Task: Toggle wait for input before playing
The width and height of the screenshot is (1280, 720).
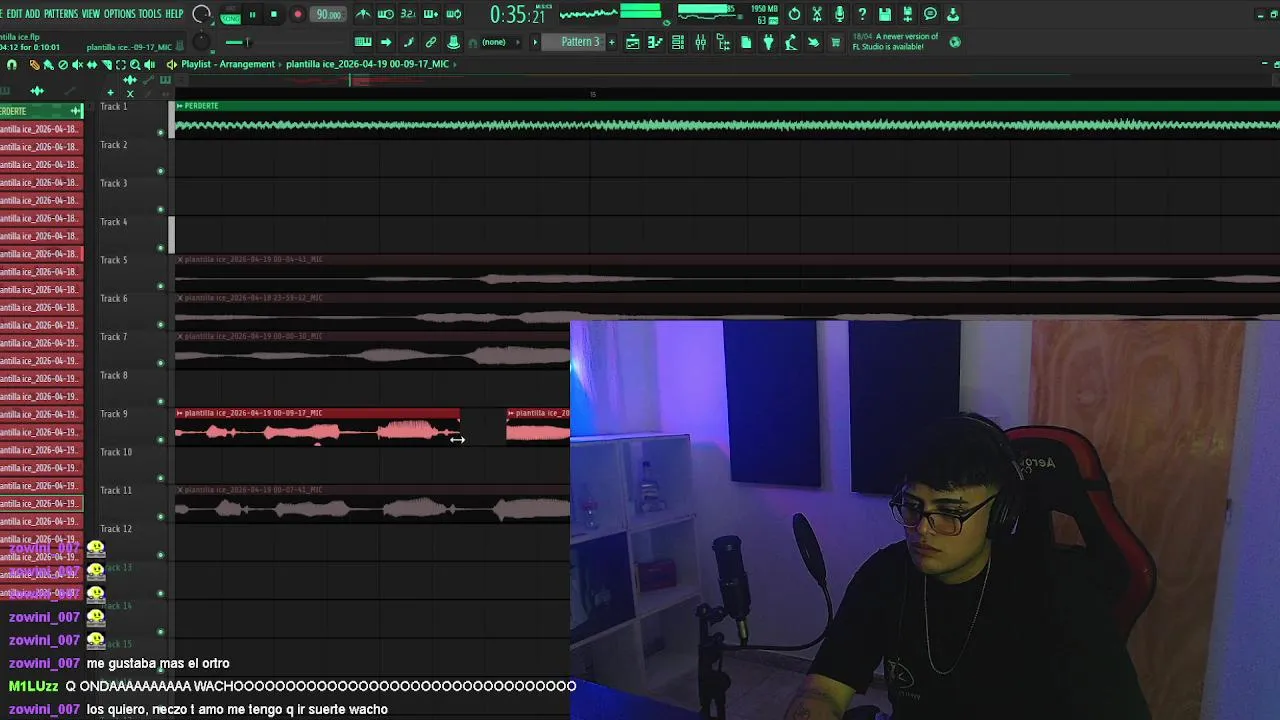Action: click(x=385, y=14)
